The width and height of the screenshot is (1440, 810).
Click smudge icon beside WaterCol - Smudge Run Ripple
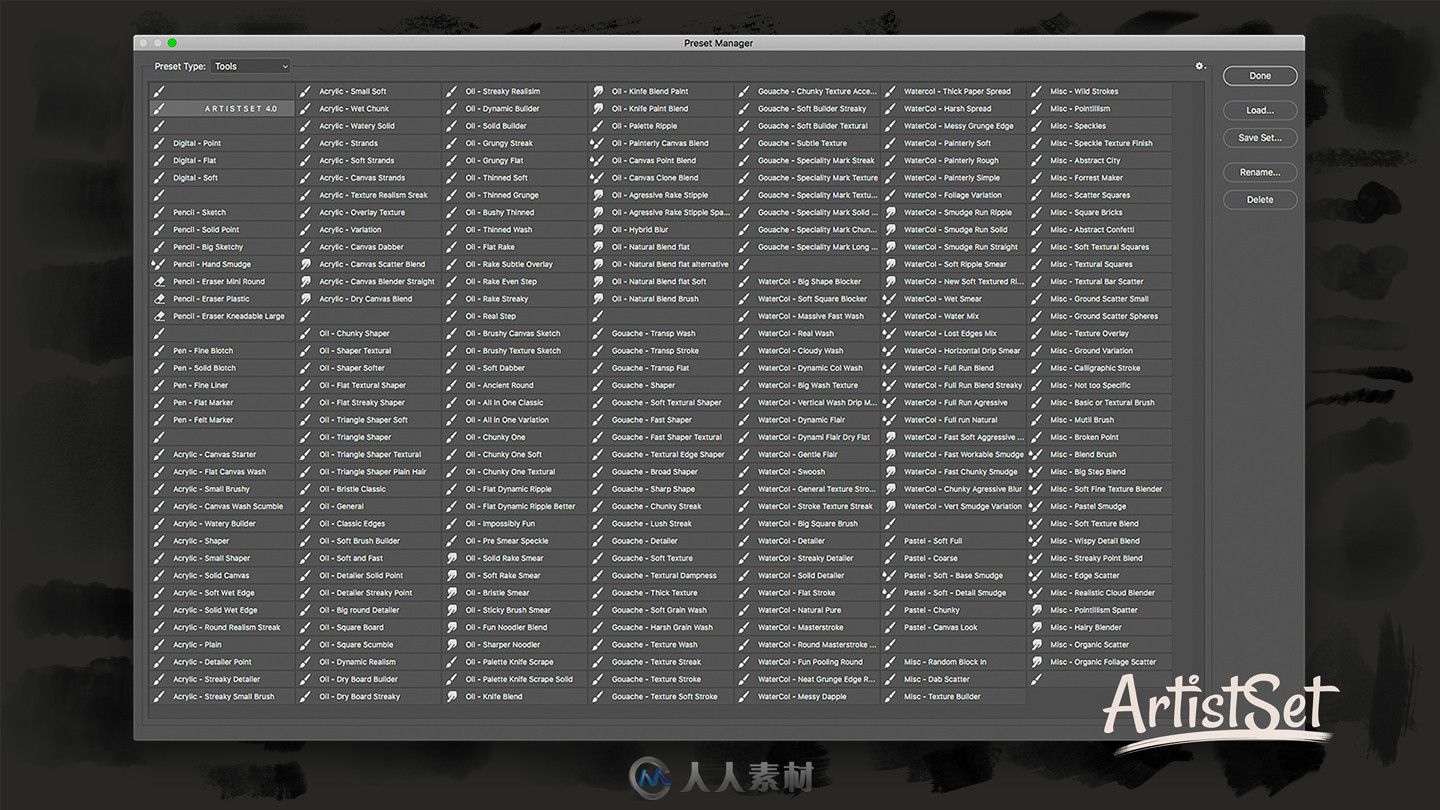[889, 212]
